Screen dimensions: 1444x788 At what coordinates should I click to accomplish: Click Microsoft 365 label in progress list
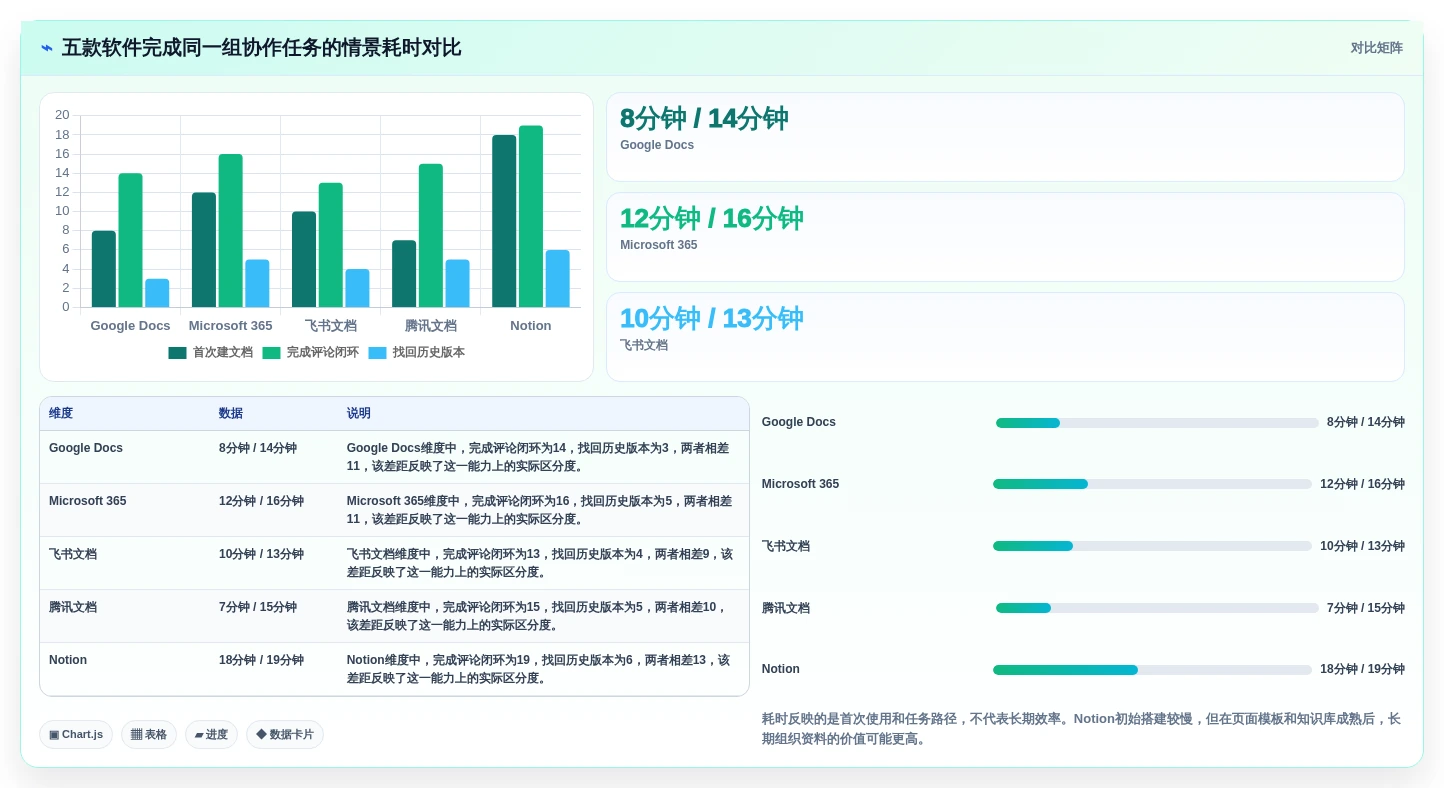tap(801, 484)
